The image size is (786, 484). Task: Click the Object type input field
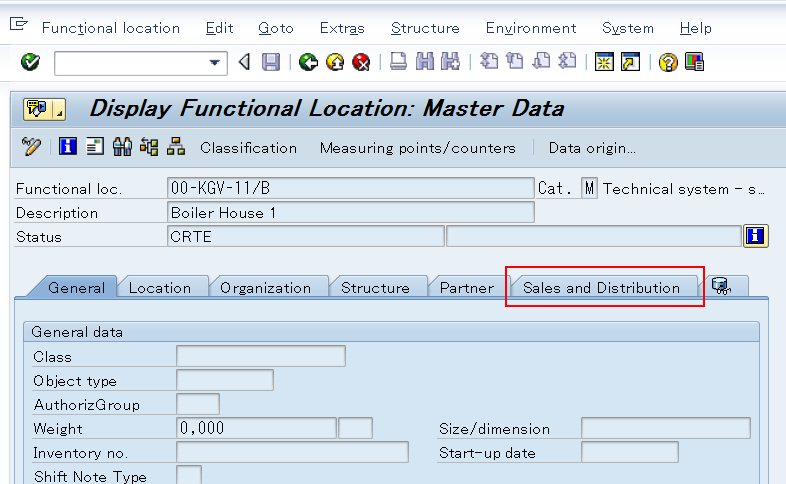click(x=225, y=380)
